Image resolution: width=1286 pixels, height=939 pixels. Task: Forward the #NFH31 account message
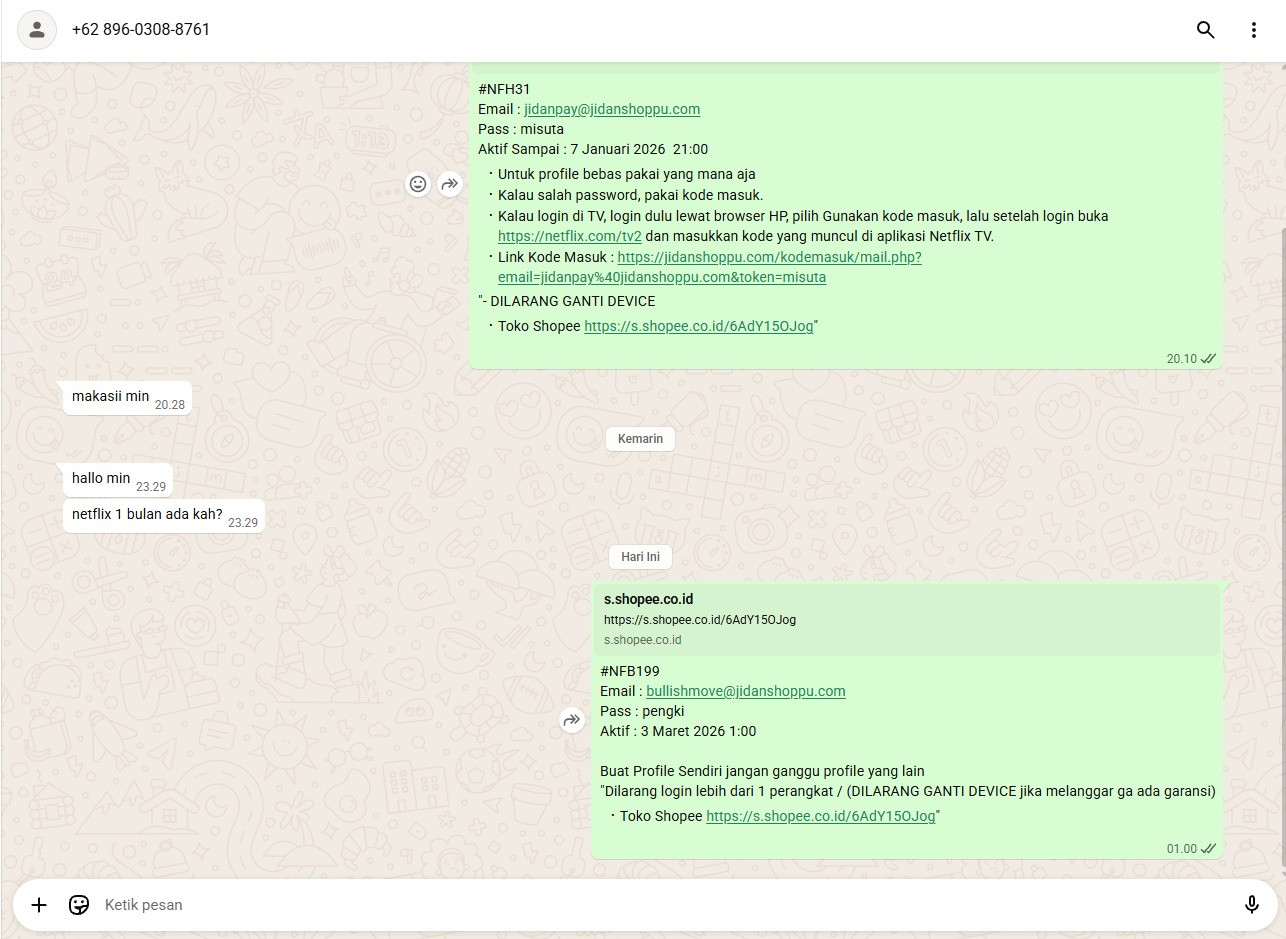coord(450,184)
